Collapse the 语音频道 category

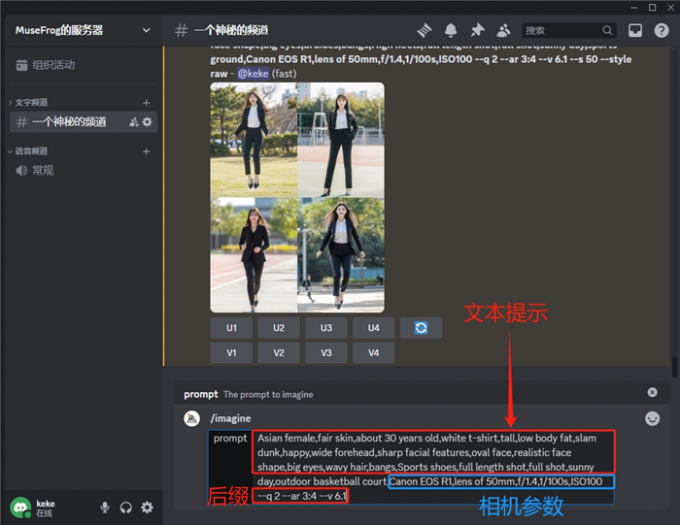coord(29,151)
